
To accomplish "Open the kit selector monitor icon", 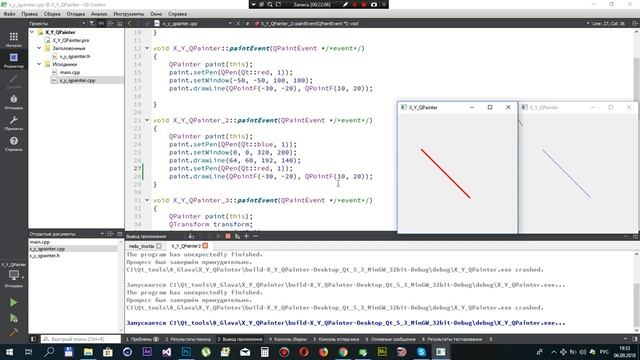I will pyautogui.click(x=13, y=276).
